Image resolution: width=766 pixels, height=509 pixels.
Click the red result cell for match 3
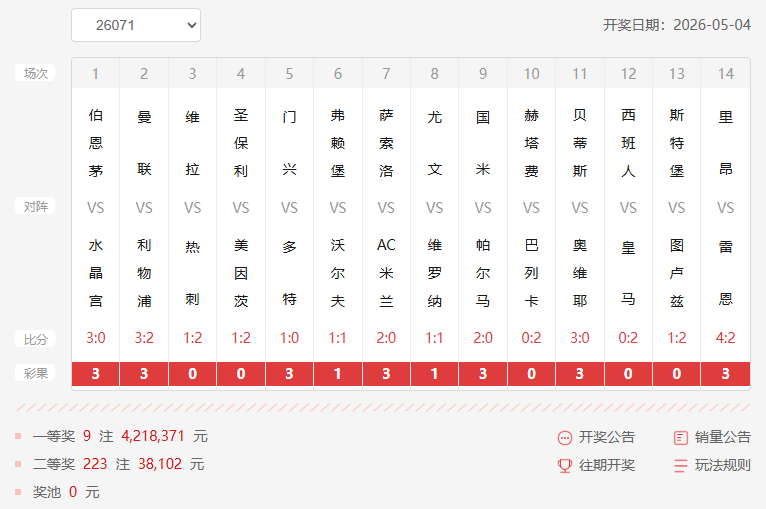pos(192,374)
